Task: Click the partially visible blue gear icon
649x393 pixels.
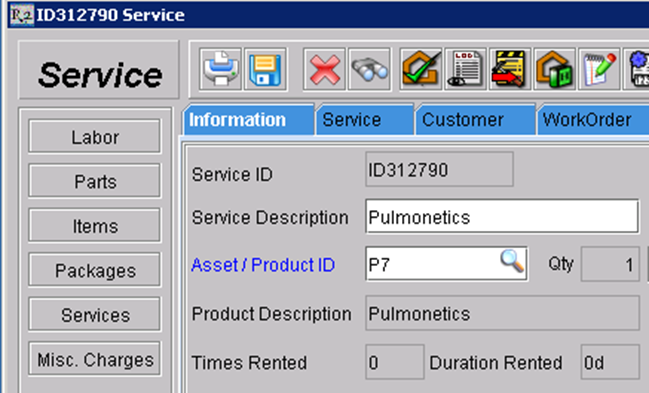Action: (637, 69)
